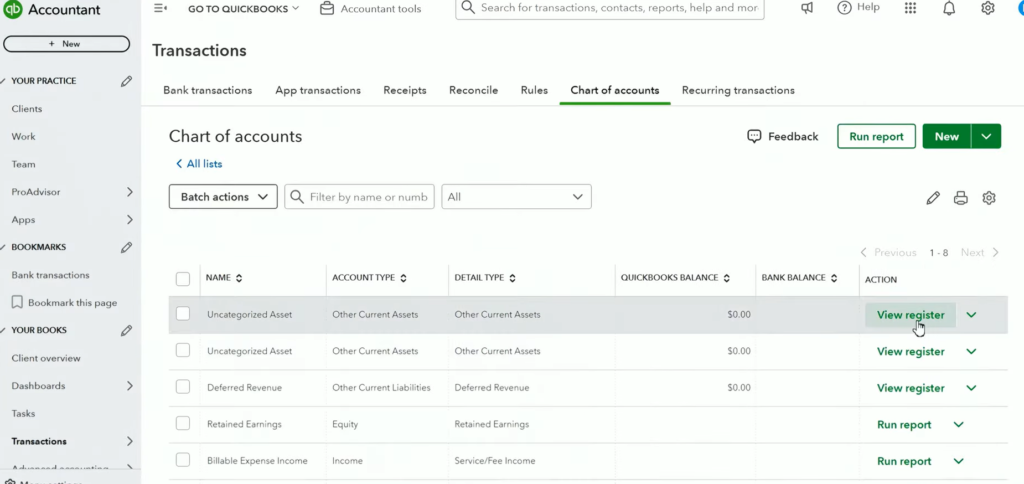Check the Retained Earnings row checkbox
Screen dimensions: 1024x484
click(183, 424)
